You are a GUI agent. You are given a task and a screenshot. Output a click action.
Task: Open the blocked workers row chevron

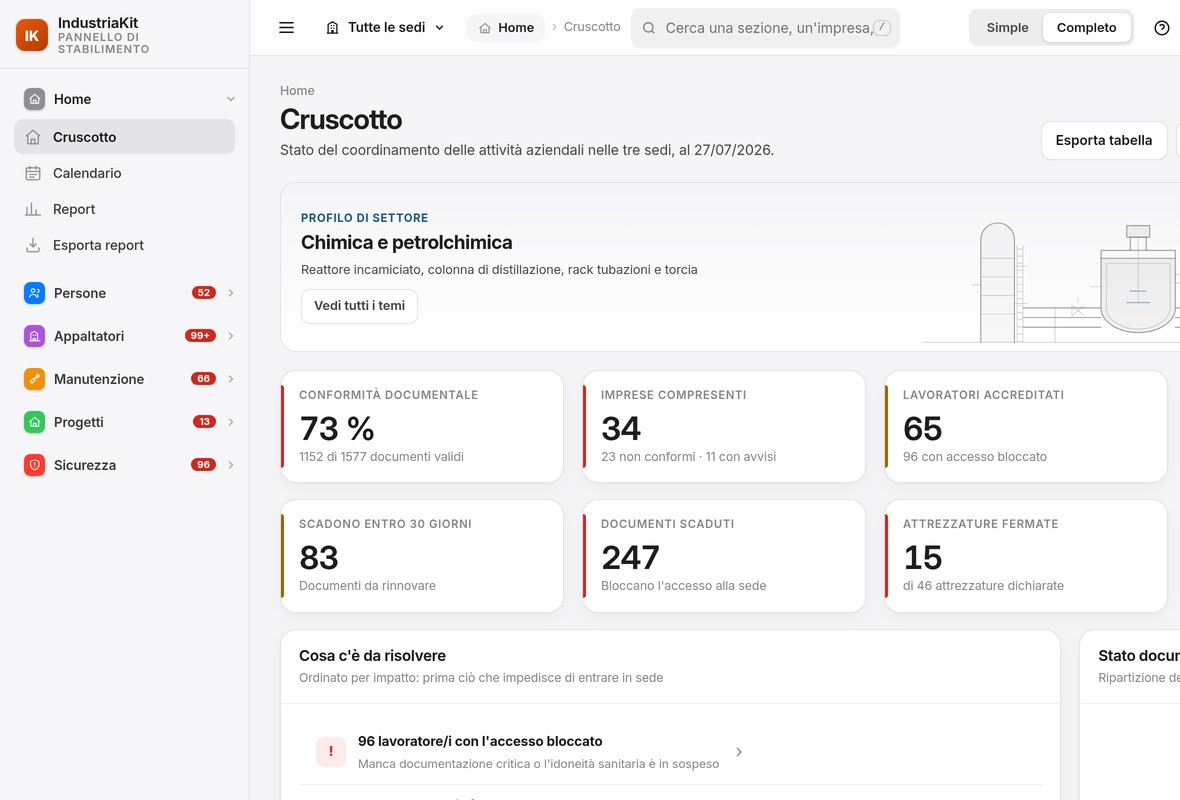[739, 752]
